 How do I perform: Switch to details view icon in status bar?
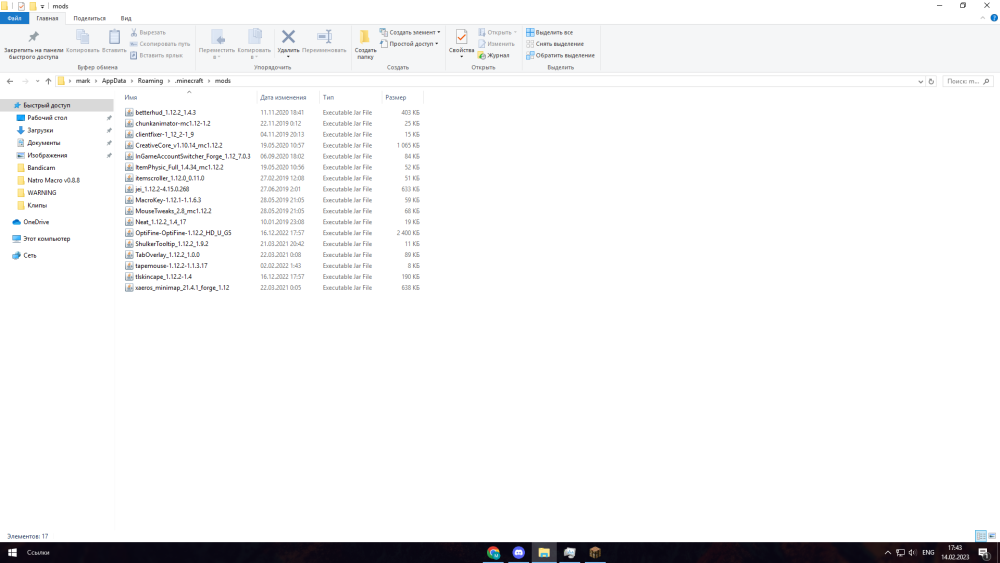981,536
